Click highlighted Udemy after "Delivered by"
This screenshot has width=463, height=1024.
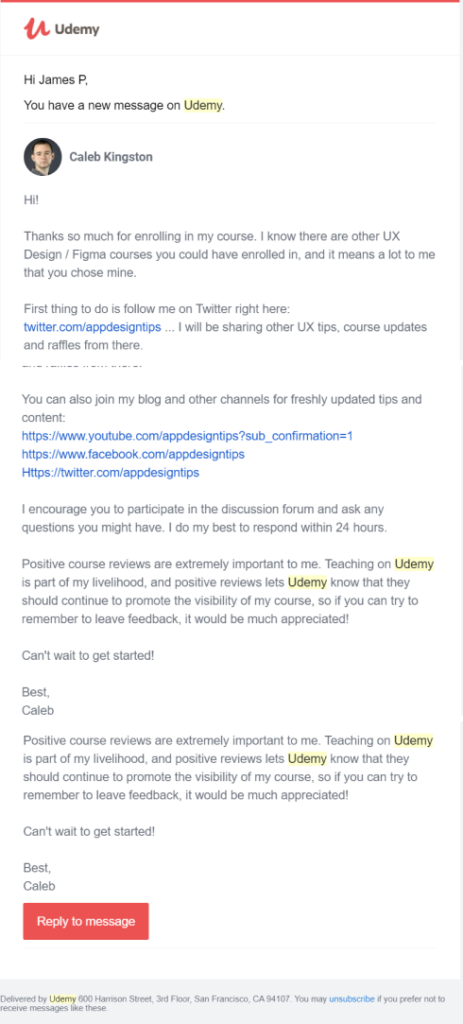pyautogui.click(x=63, y=999)
